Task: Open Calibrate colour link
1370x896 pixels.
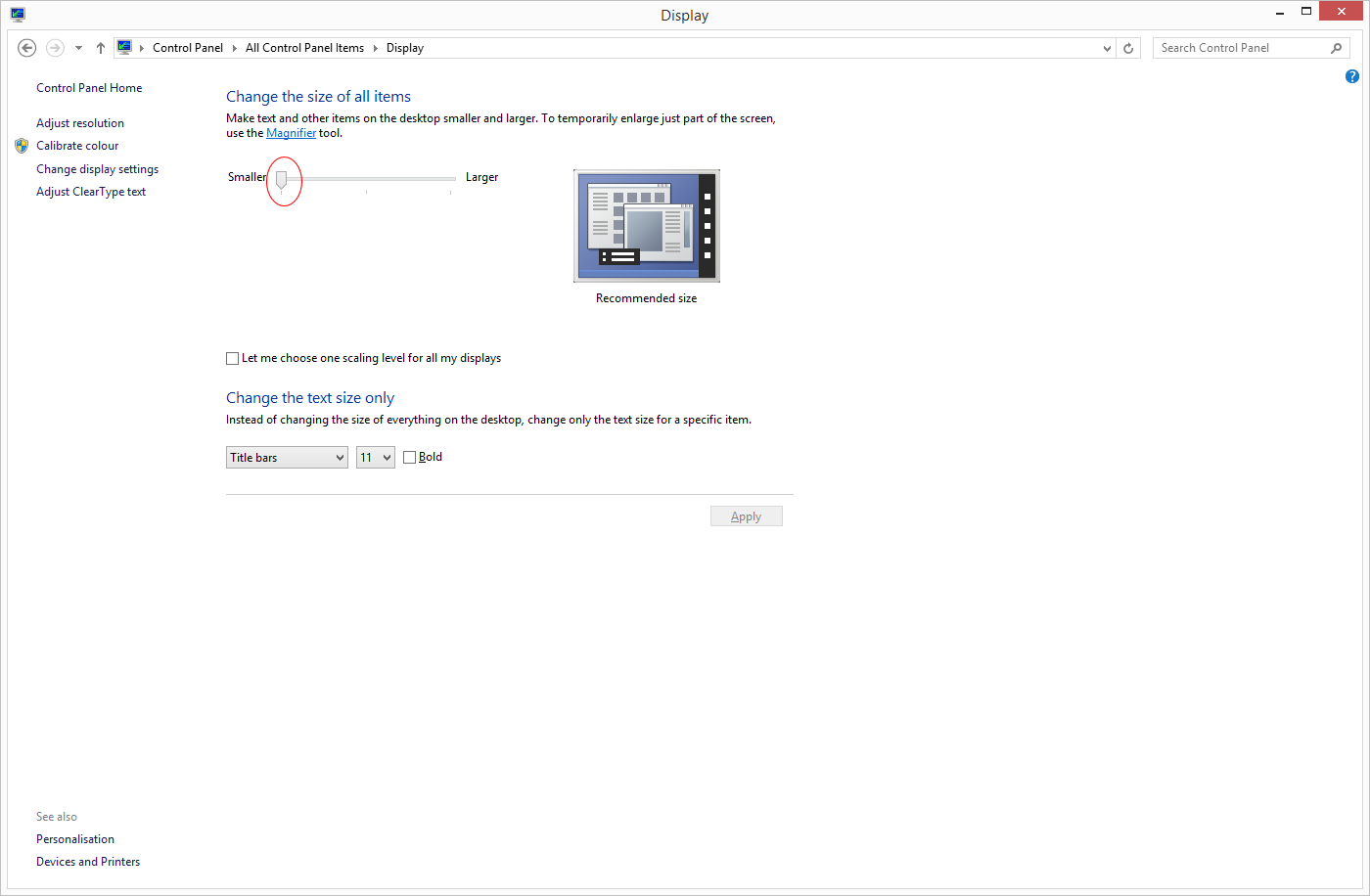Action: (x=77, y=146)
